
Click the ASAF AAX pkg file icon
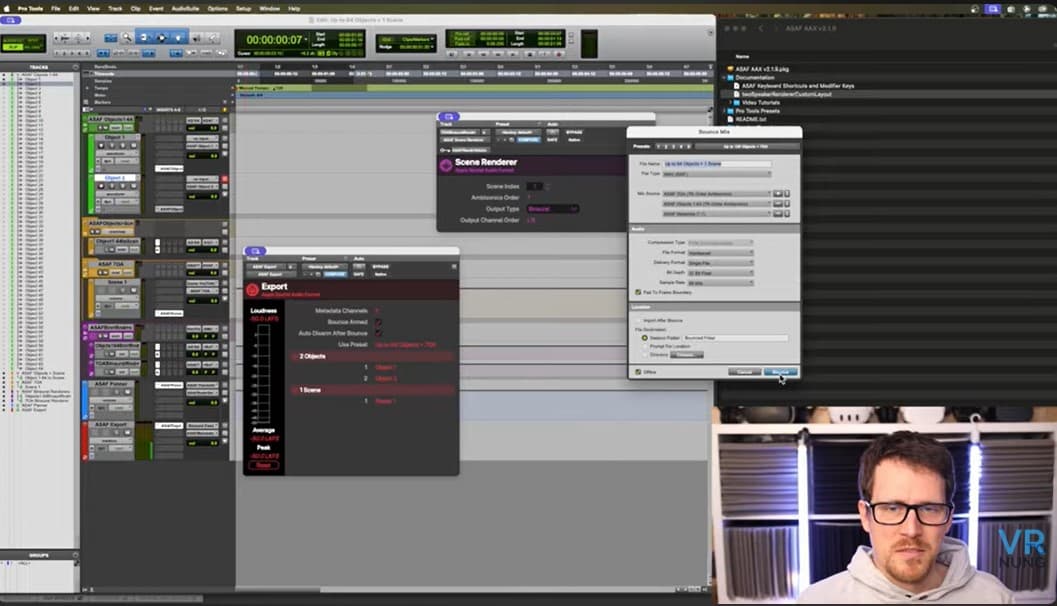(730, 69)
